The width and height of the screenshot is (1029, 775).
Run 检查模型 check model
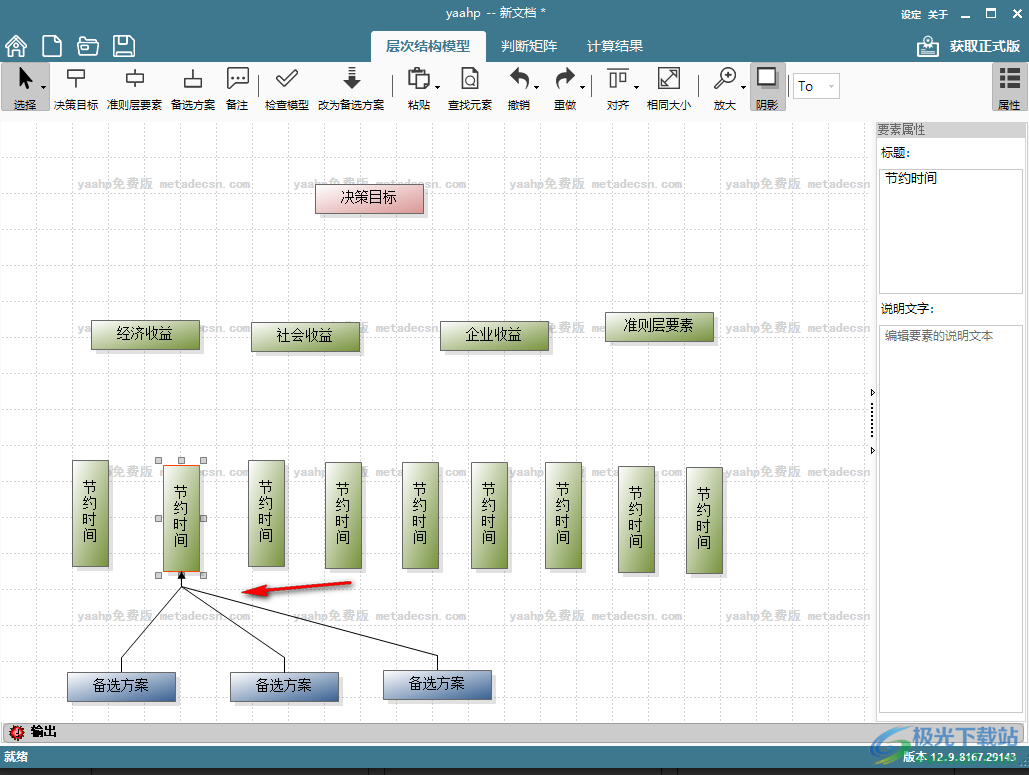tap(286, 87)
